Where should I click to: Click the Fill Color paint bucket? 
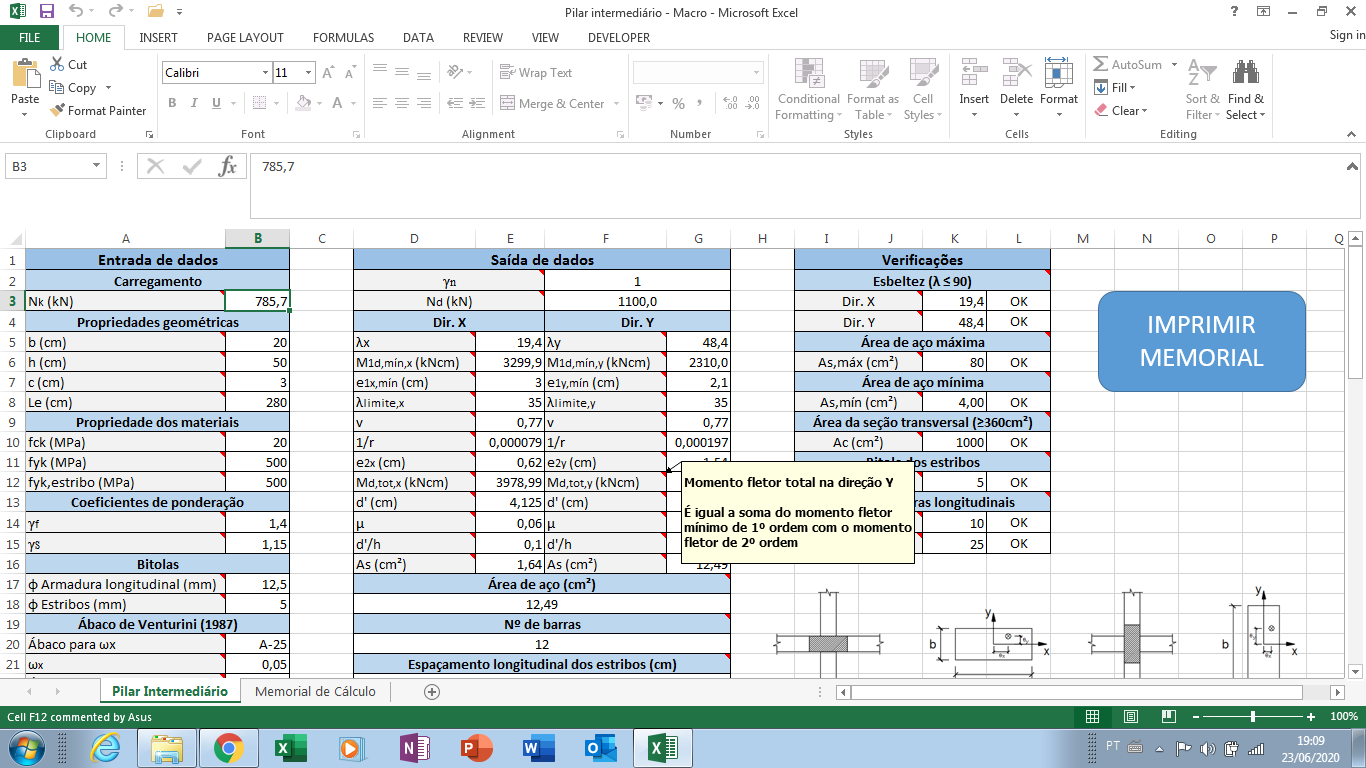(x=304, y=103)
